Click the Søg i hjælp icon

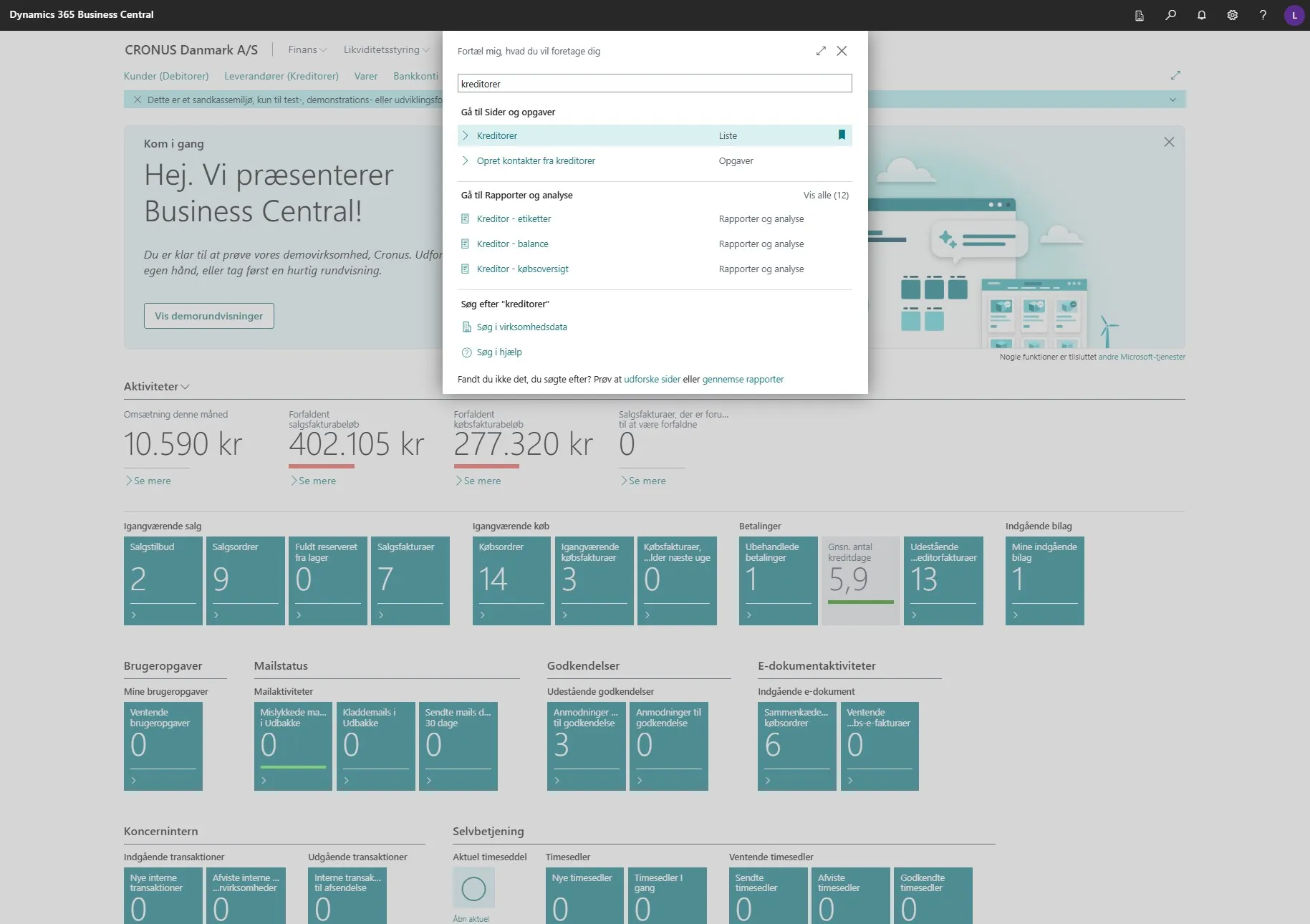coord(466,352)
